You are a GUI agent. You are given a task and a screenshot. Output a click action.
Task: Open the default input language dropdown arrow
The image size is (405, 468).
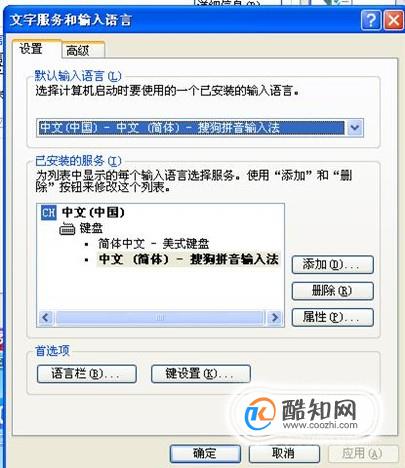coord(355,128)
